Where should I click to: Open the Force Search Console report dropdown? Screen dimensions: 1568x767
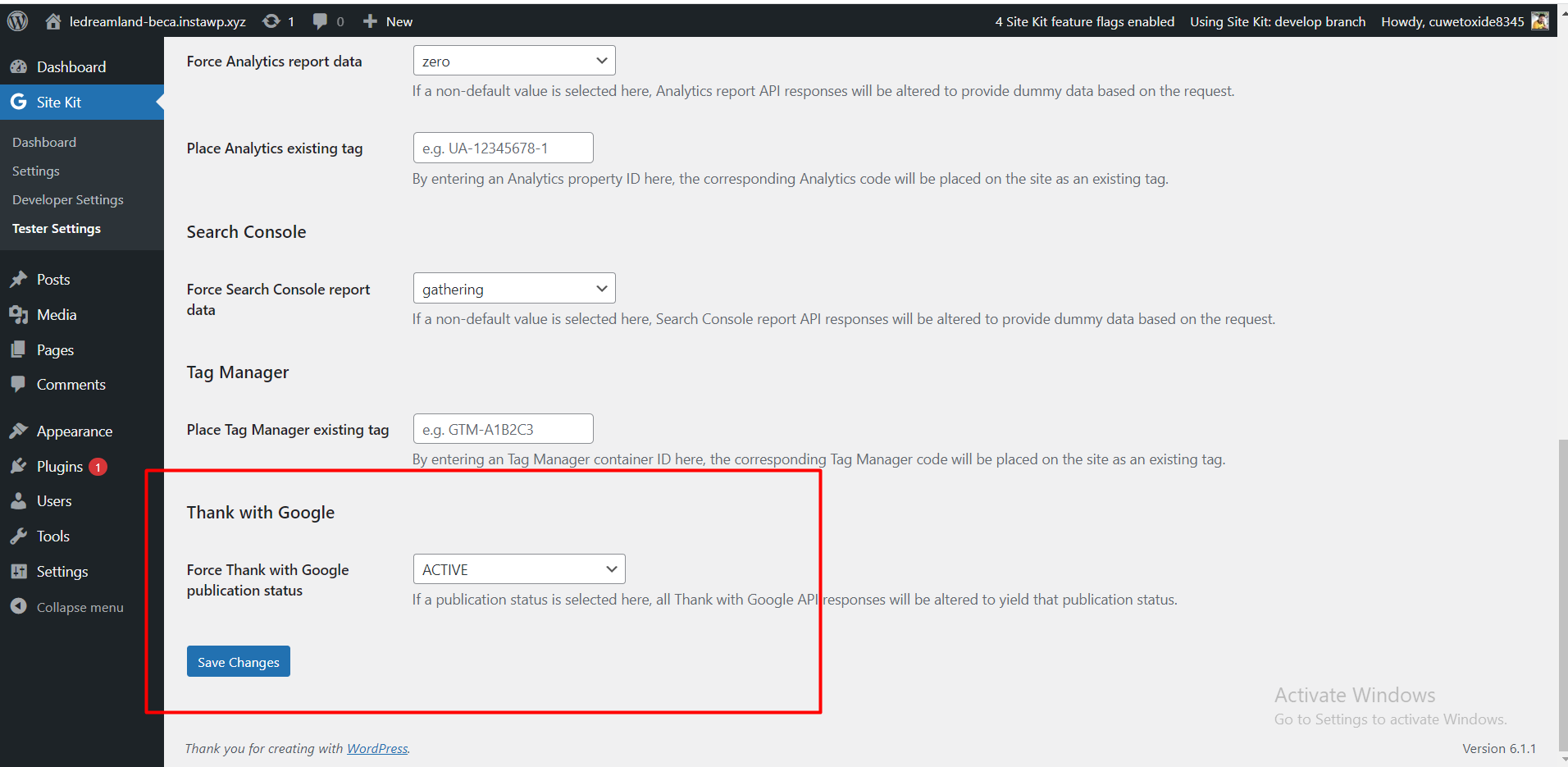point(513,288)
